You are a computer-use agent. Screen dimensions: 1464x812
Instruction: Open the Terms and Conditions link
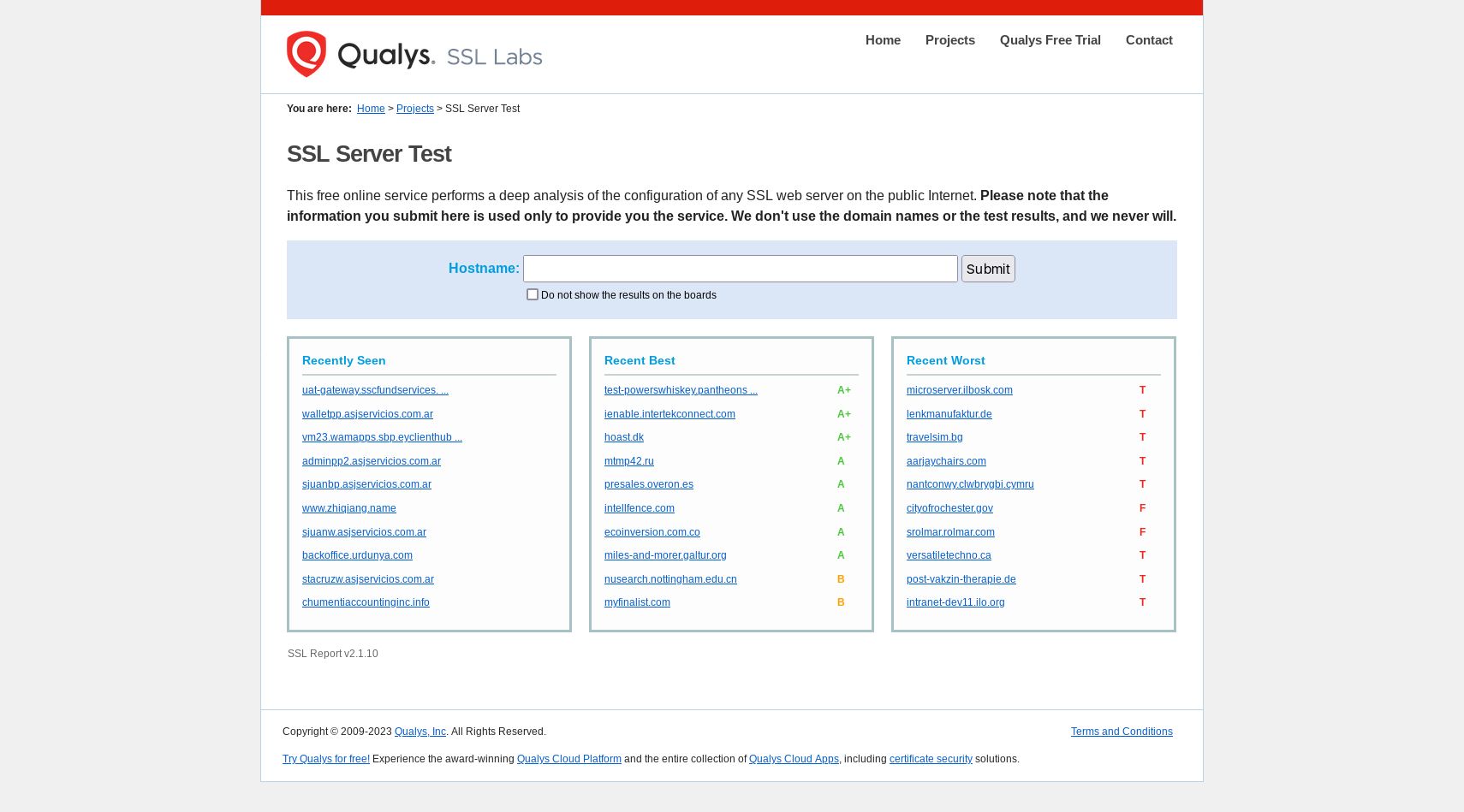click(x=1121, y=732)
